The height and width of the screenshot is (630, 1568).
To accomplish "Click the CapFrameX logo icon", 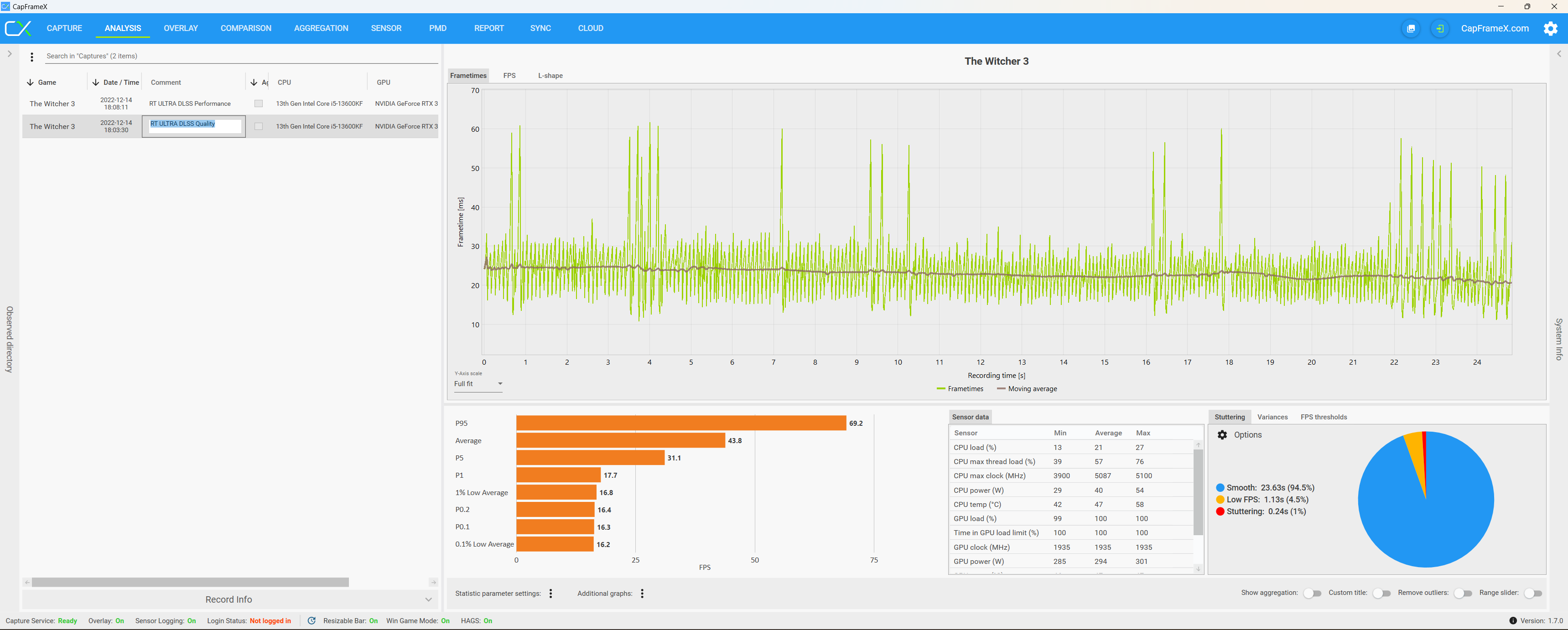I will [18, 29].
